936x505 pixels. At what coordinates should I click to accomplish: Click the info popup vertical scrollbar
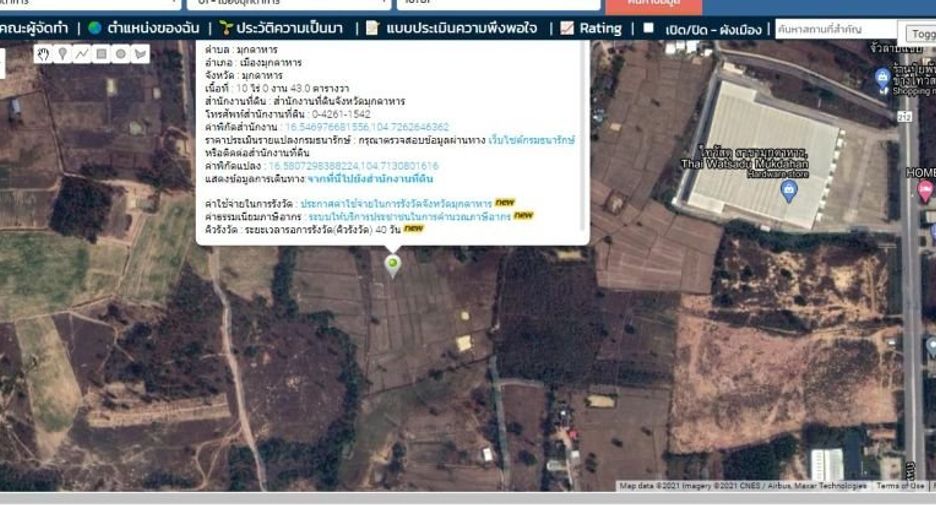[x=585, y=137]
